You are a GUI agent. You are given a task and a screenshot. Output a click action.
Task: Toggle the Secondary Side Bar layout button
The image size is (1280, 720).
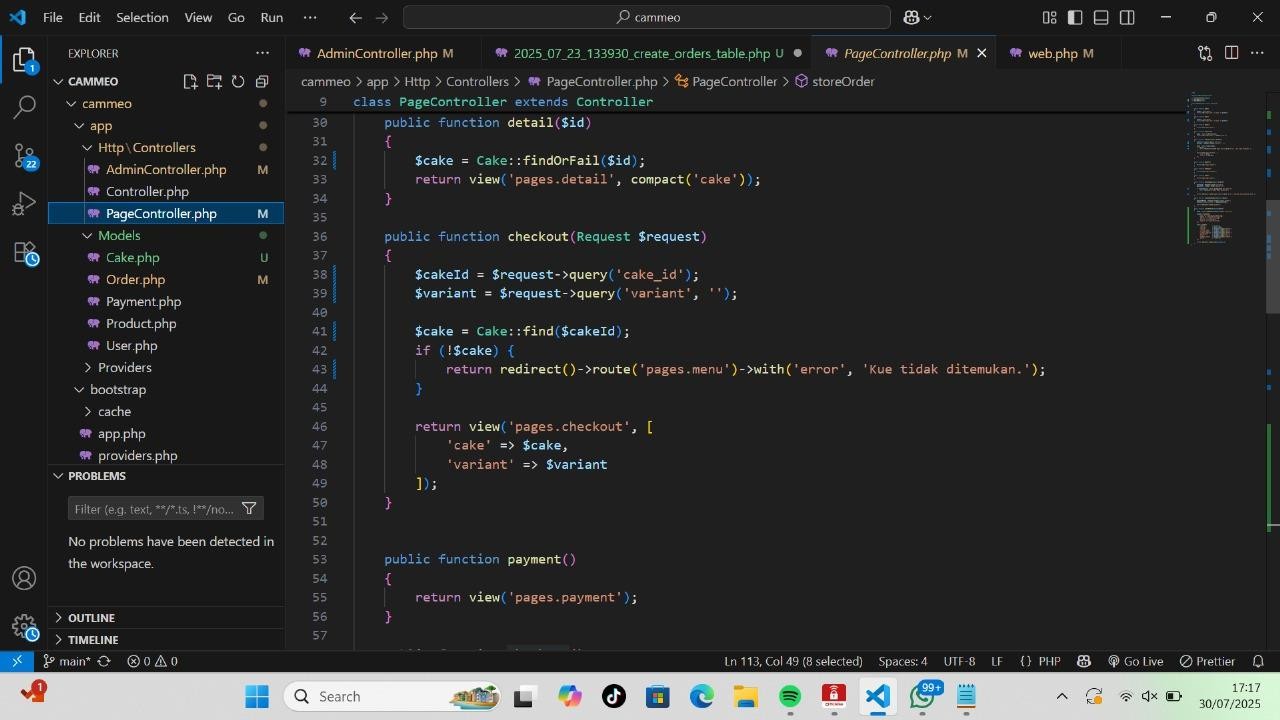[x=1127, y=17]
